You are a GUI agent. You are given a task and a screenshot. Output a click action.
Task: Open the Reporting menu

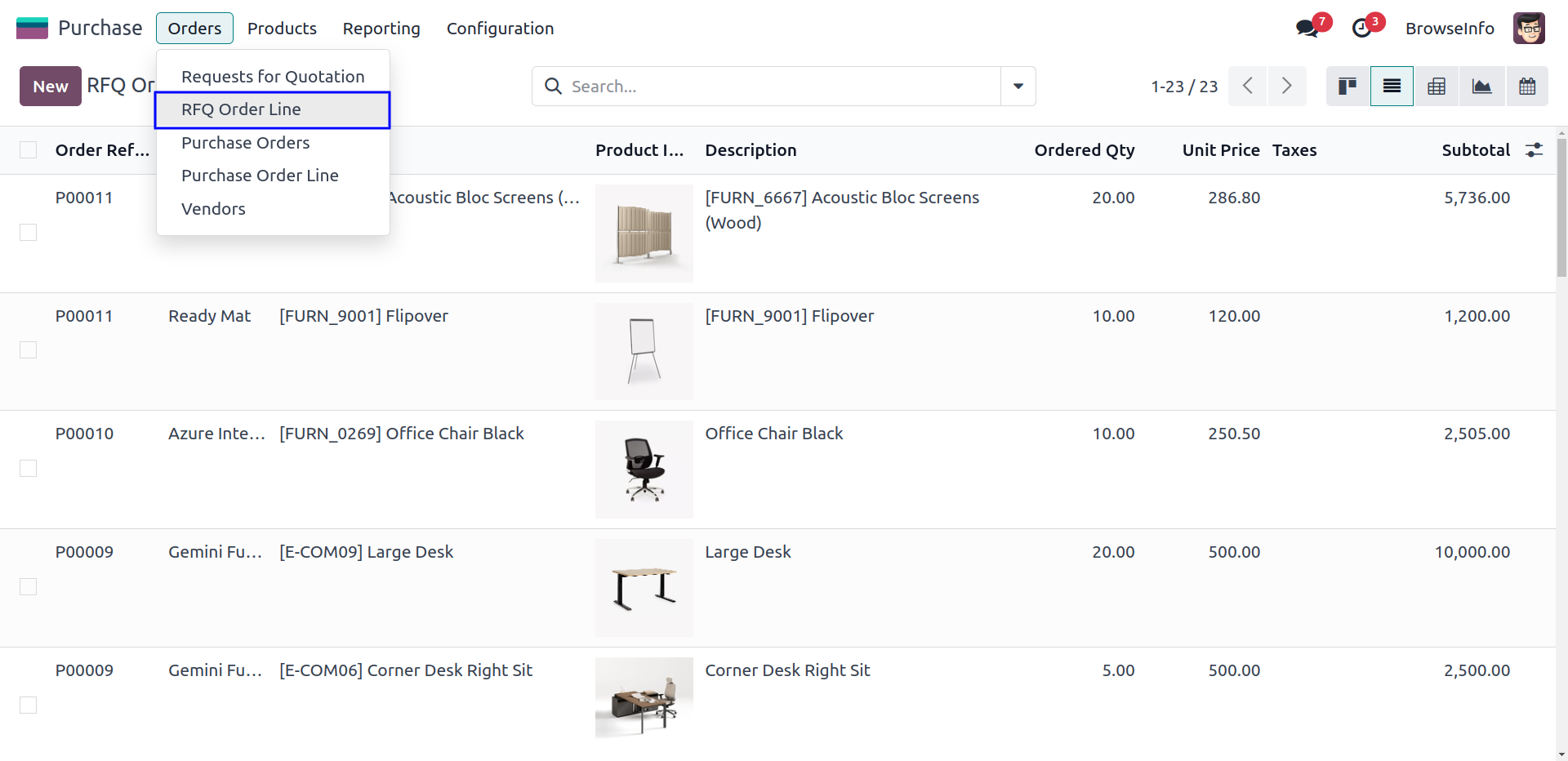click(381, 29)
